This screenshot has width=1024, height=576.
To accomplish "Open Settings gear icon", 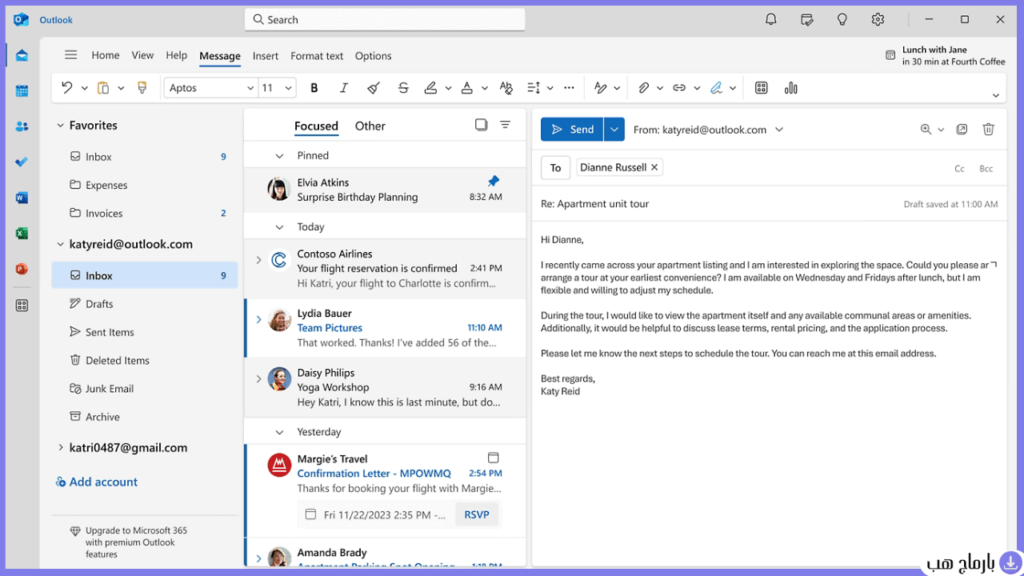I will tap(878, 20).
